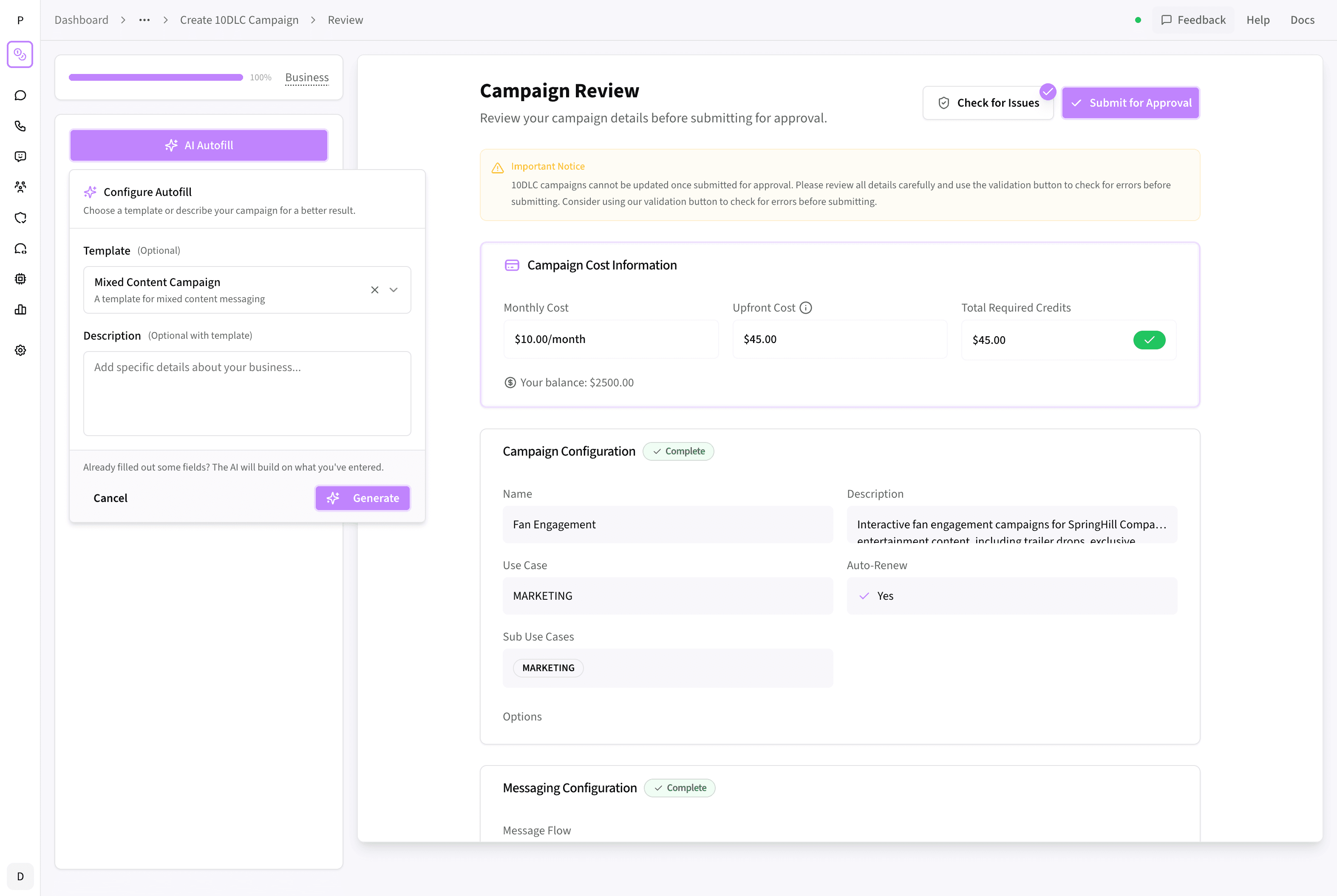Select the developer messaging icon in sidebar
Viewport: 1337px width, 896px height.
[20, 248]
